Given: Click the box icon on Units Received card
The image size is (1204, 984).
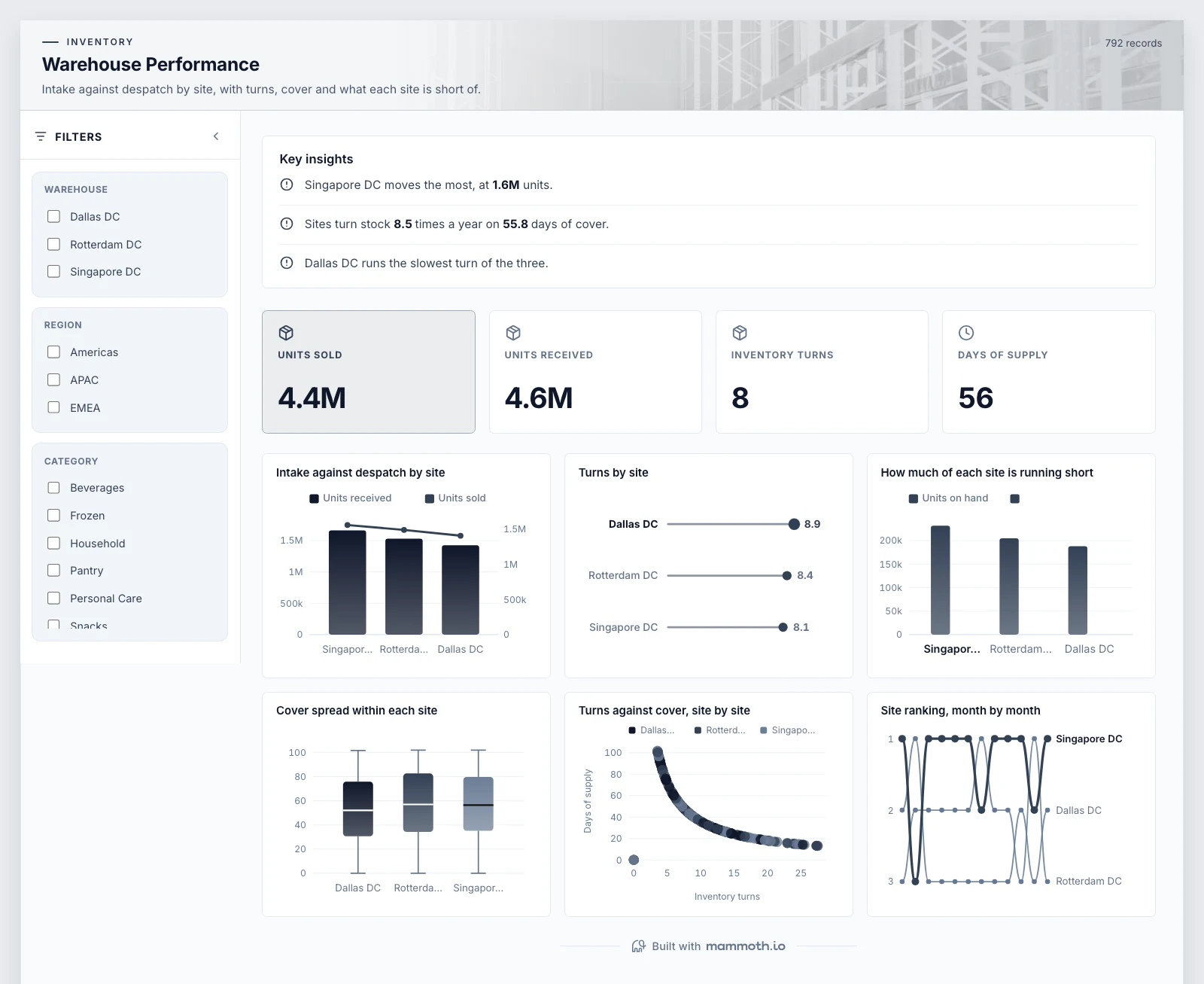Looking at the screenshot, I should [513, 333].
